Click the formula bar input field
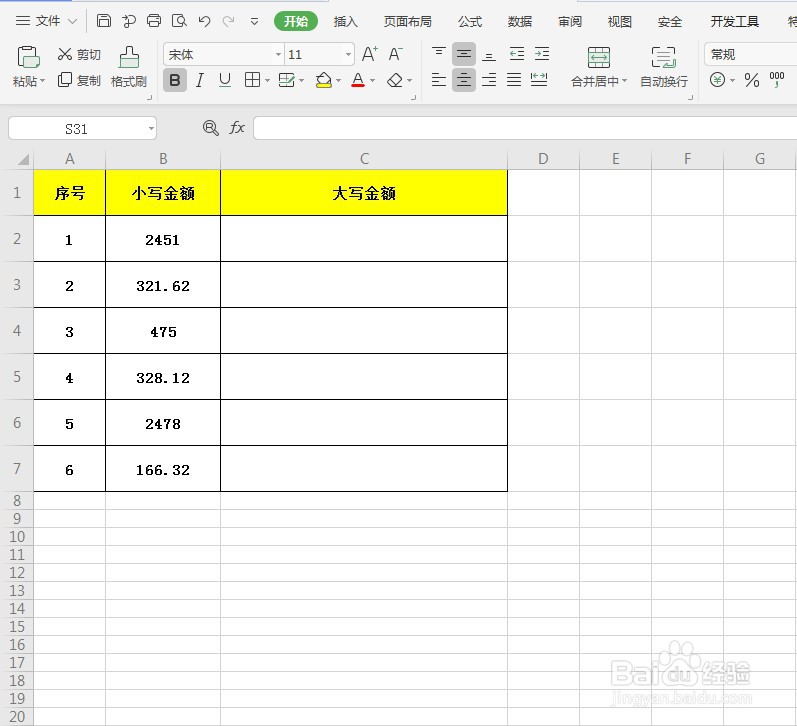The image size is (797, 726). click(x=525, y=128)
